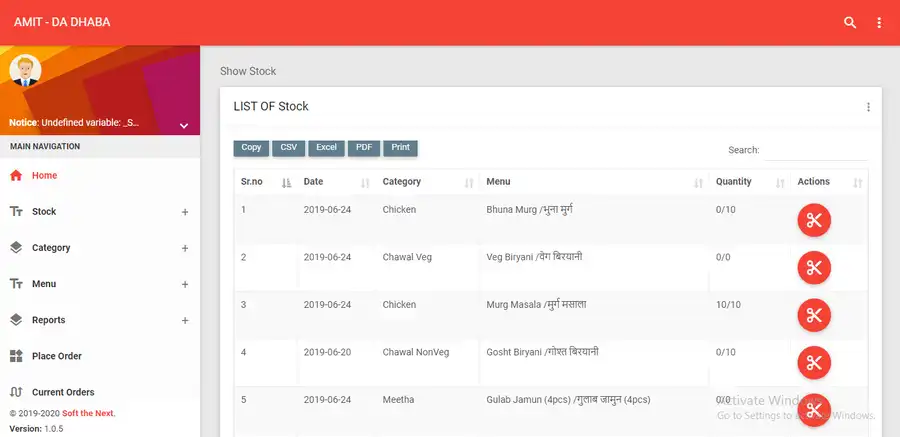Click scissors action button for Gosht Biryani
The height and width of the screenshot is (437, 900).
coord(814,362)
